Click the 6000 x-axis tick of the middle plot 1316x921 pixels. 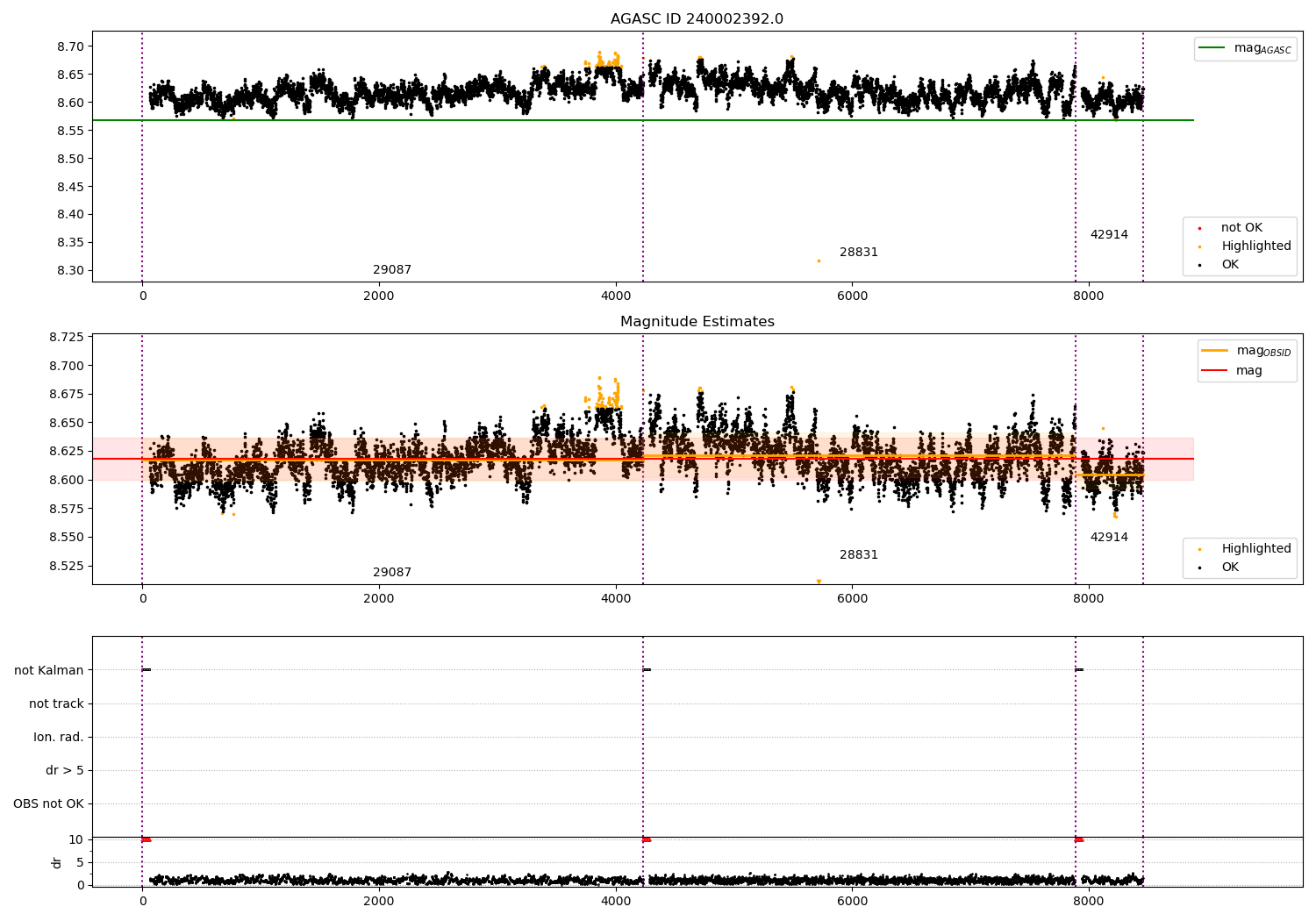pyautogui.click(x=852, y=599)
